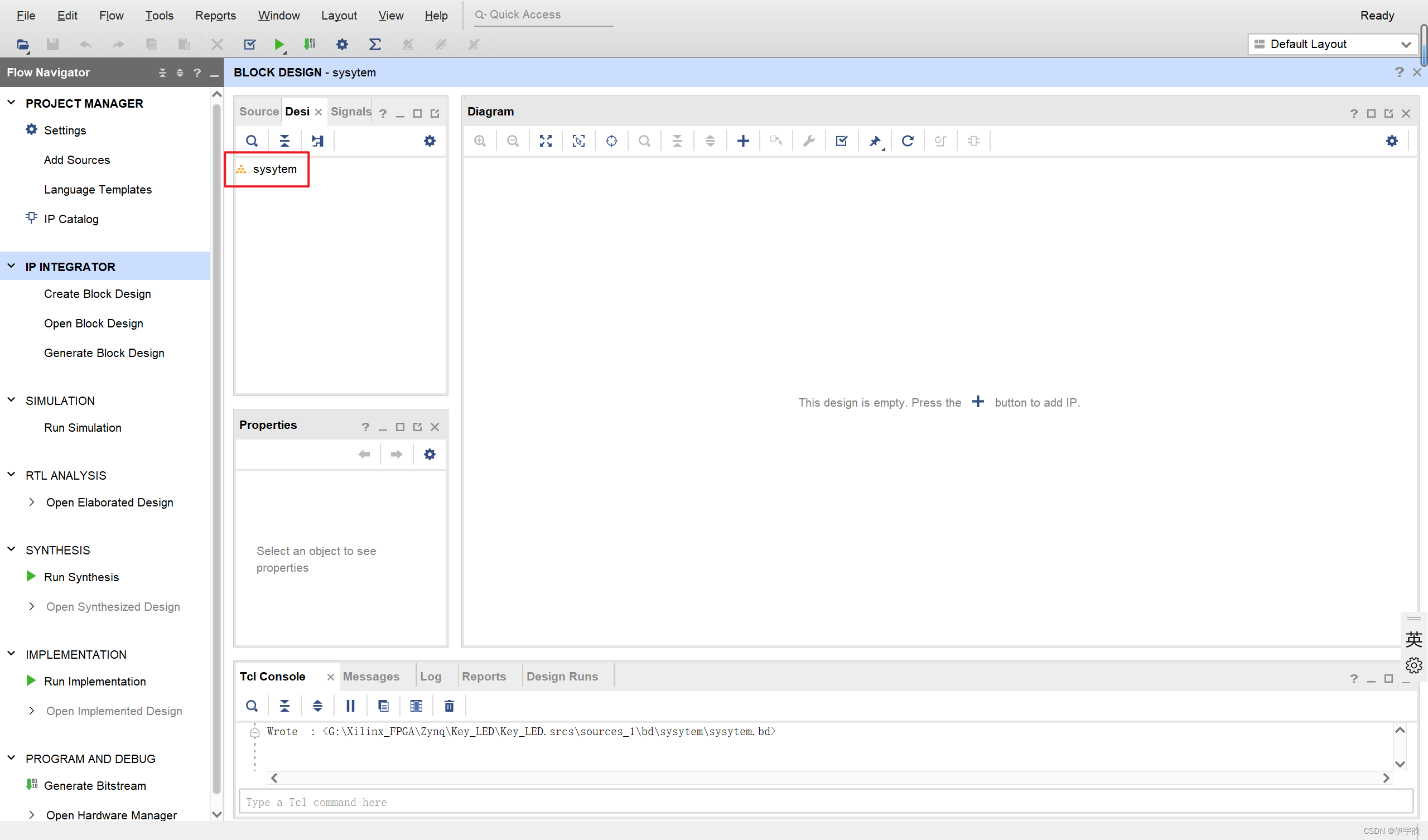This screenshot has height=840, width=1428.
Task: Click the Tcl command input field
Action: click(824, 802)
